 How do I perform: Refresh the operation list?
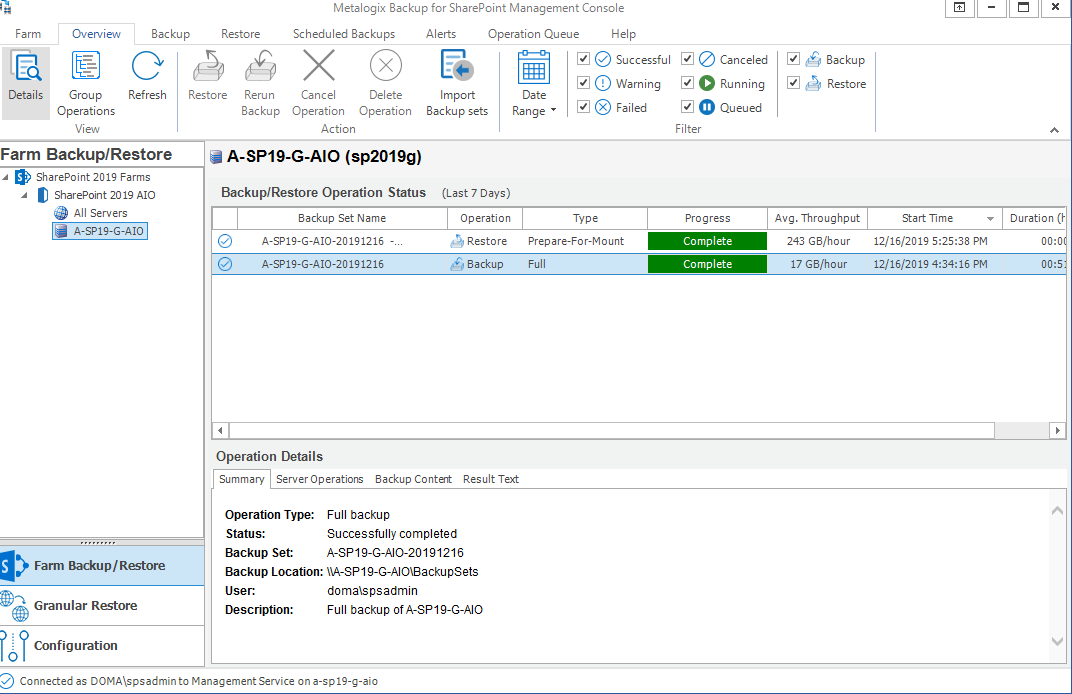coord(147,67)
